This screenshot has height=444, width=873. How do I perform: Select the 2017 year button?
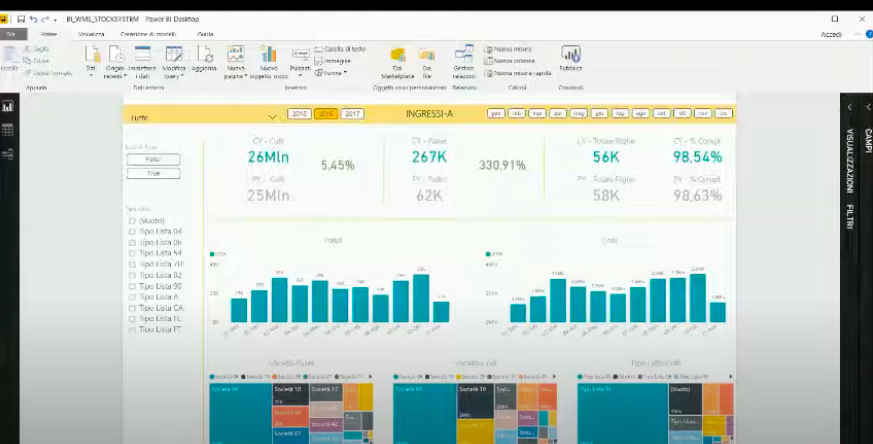click(x=352, y=114)
